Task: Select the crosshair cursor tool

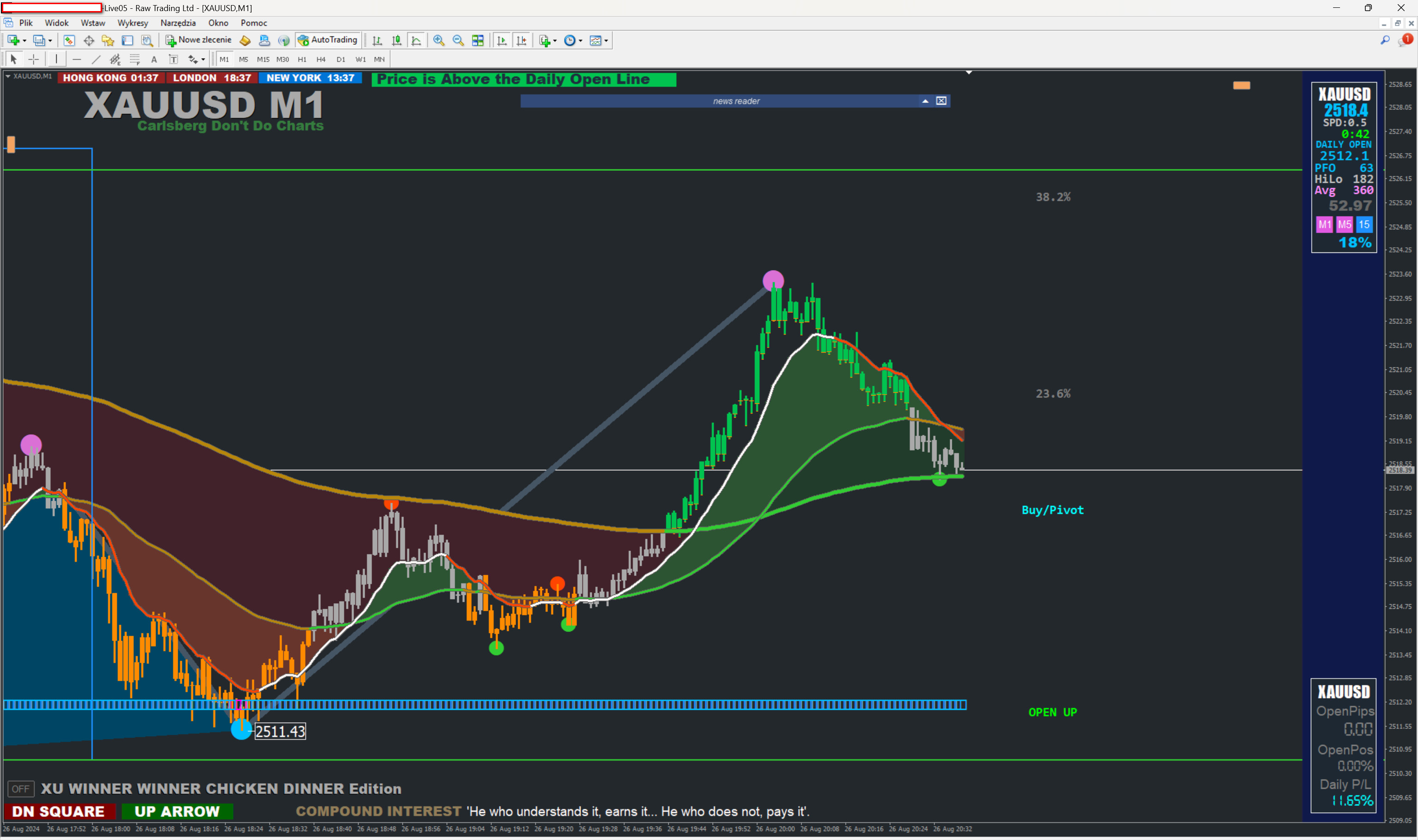Action: coord(33,60)
